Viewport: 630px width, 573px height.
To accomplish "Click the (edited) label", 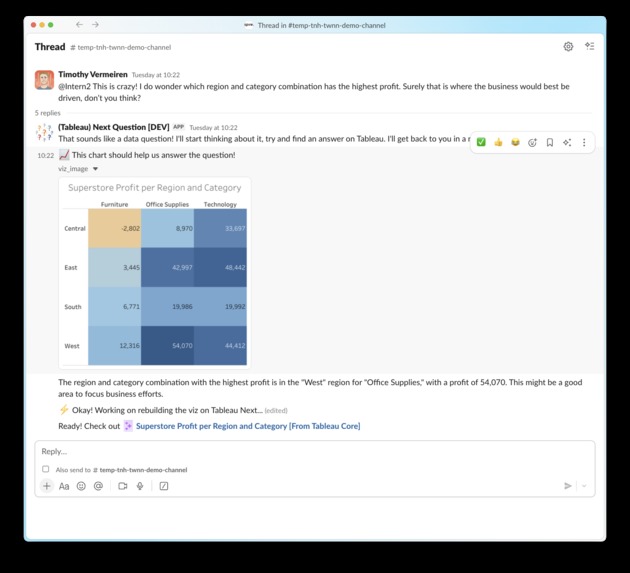I will [276, 411].
